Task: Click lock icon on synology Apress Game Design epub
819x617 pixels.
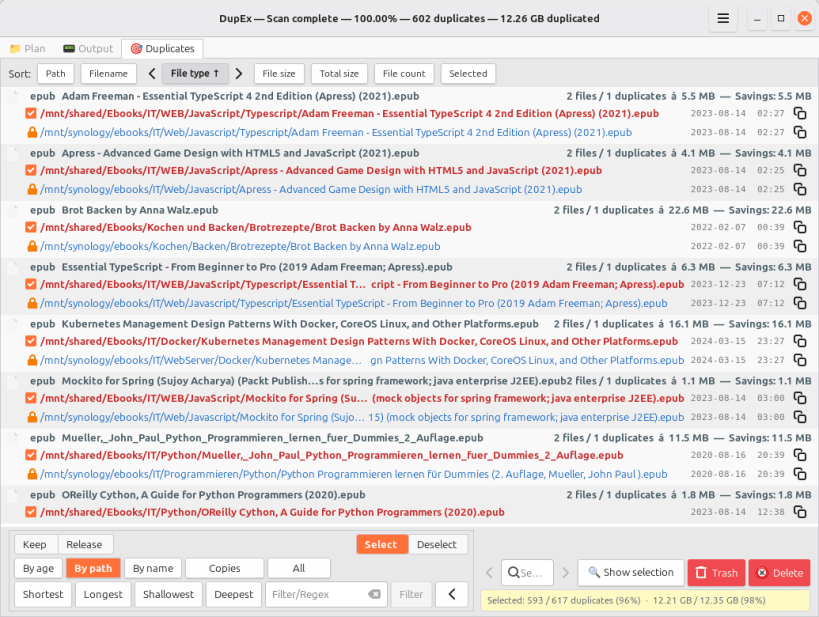Action: [32, 189]
